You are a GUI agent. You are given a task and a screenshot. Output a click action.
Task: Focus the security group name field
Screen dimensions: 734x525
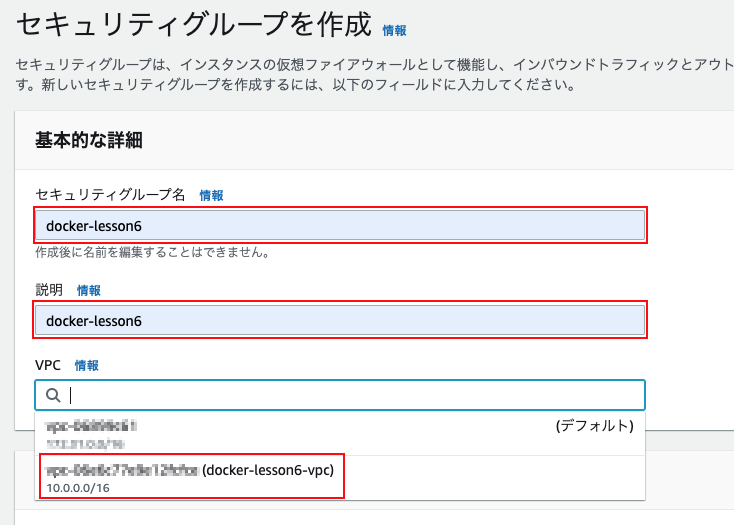340,226
